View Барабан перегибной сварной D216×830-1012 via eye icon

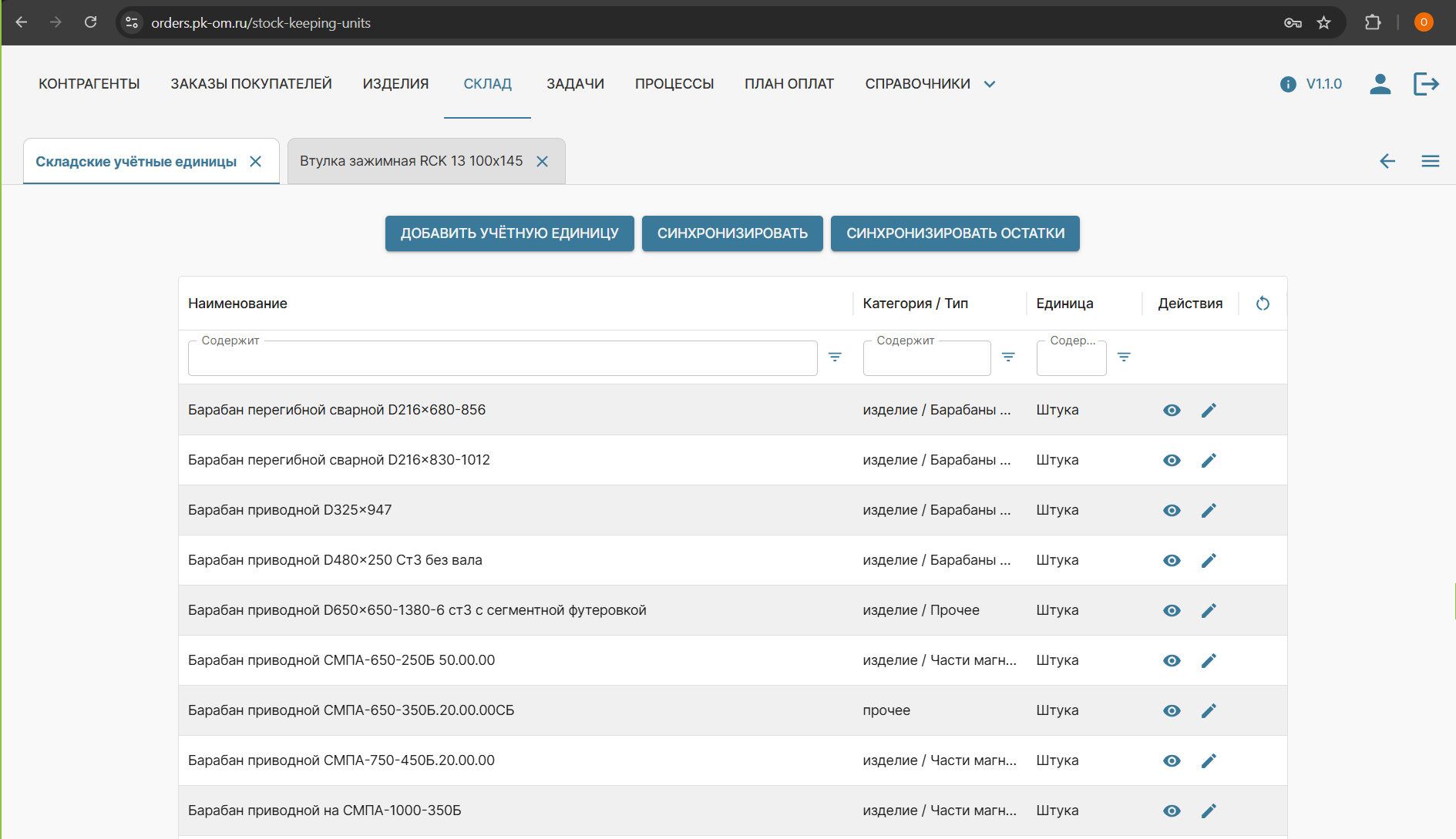1171,460
